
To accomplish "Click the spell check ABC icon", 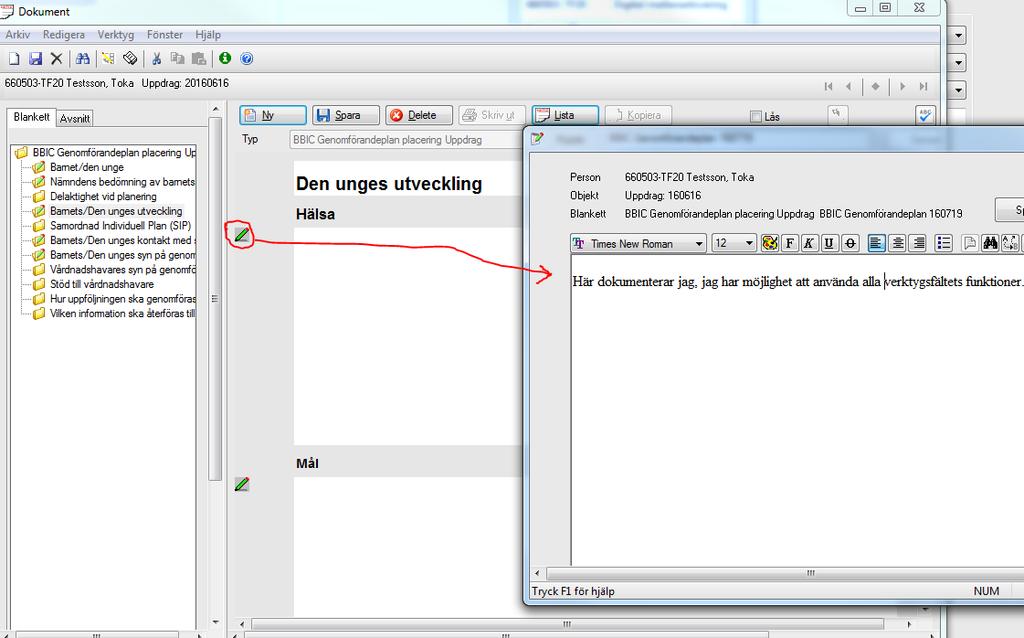I will click(x=925, y=115).
